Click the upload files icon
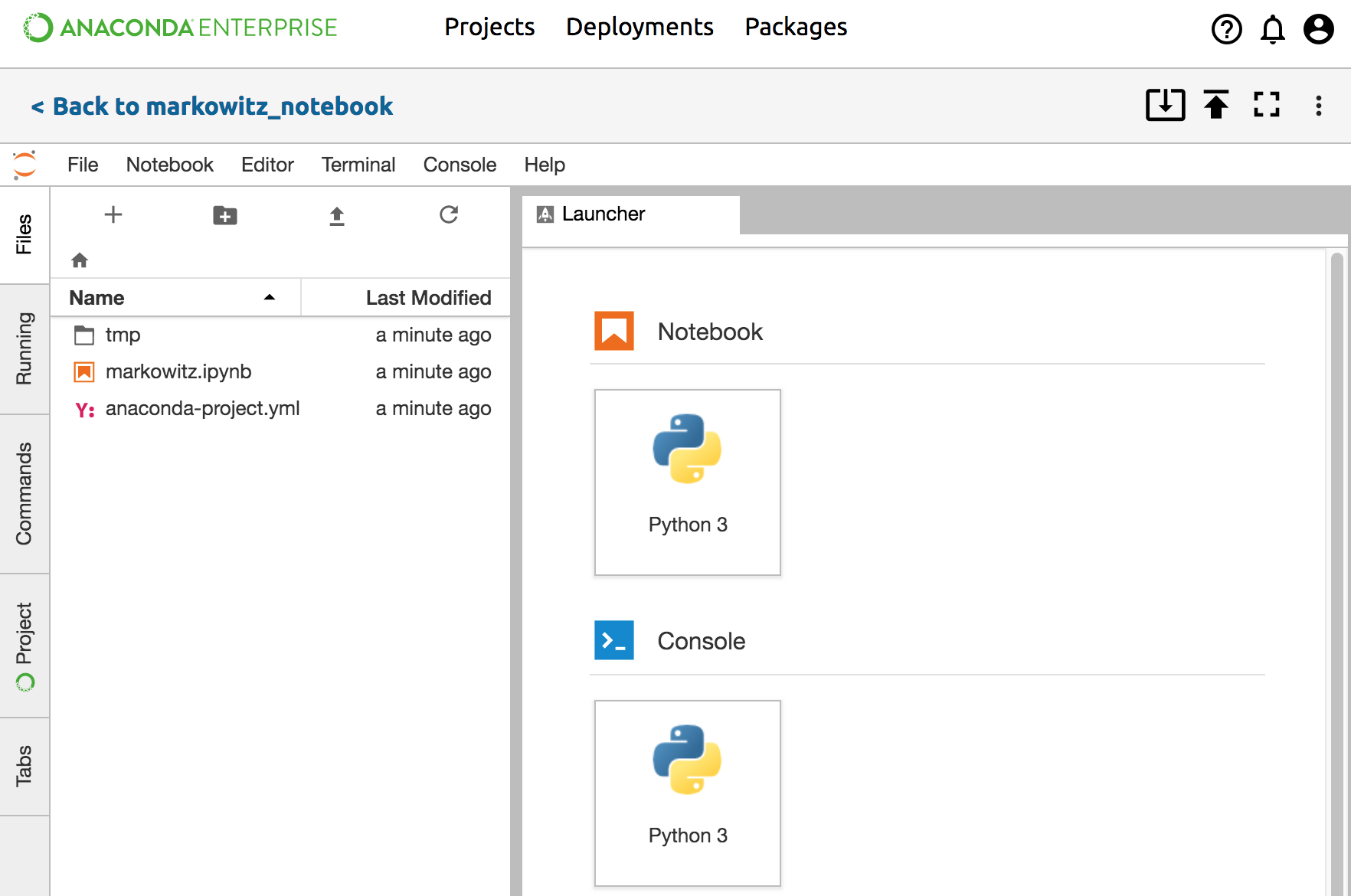The width and height of the screenshot is (1351, 896). point(337,216)
